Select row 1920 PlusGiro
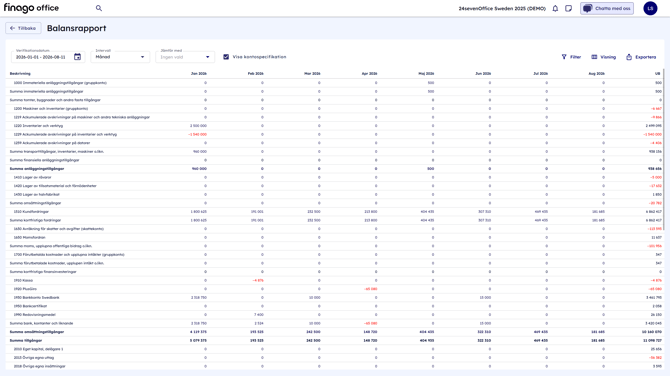This screenshot has height=376, width=670. click(335, 289)
